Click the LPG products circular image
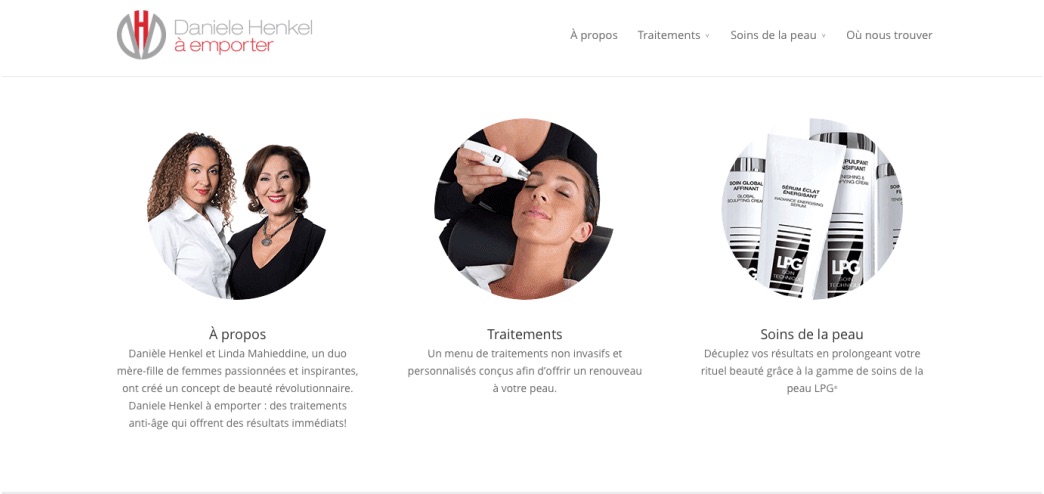The image size is (1044, 494). pos(812,209)
